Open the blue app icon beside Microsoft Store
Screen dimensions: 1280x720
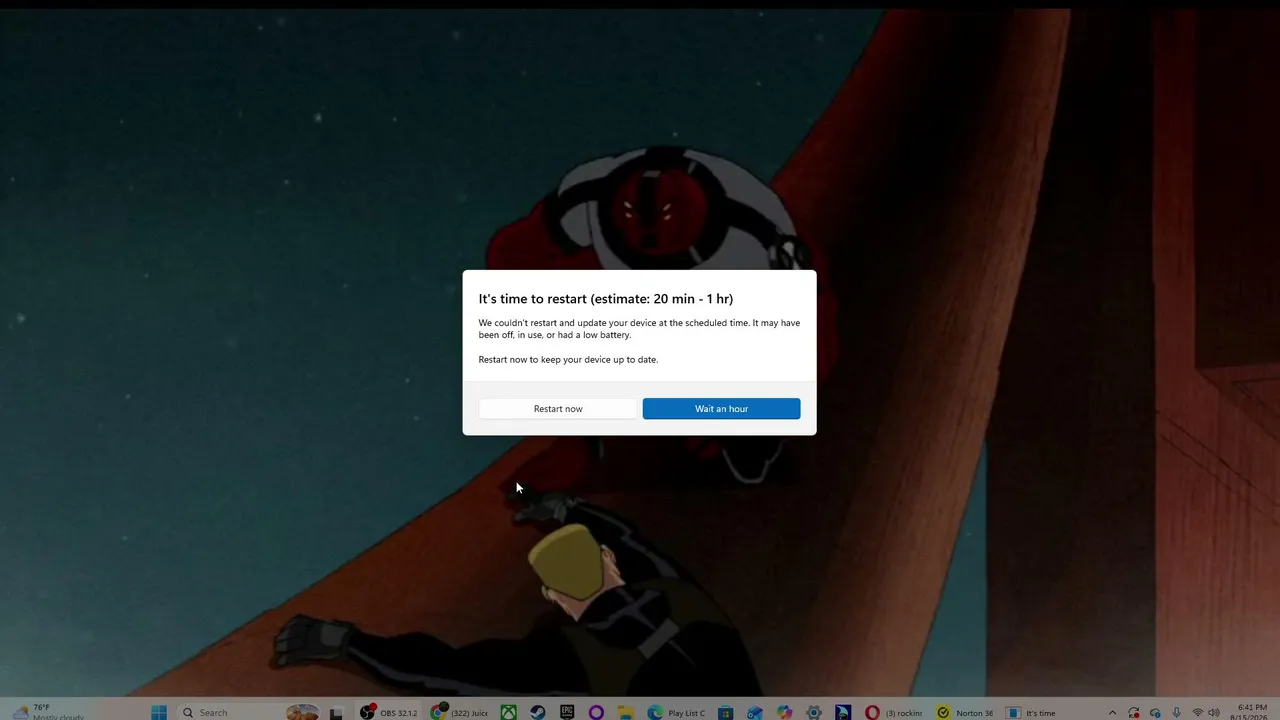coord(755,712)
